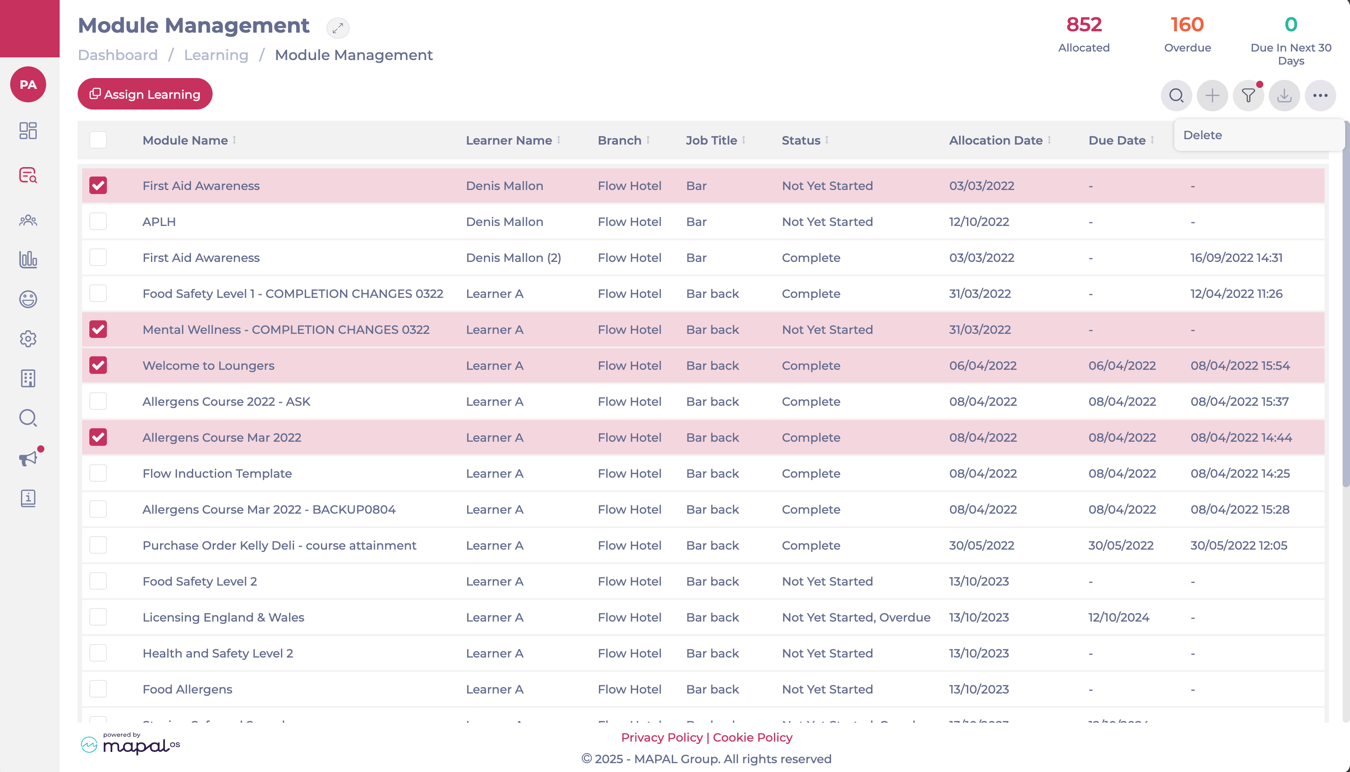
Task: Click Allergens Course 2022 - ASK module name
Action: pos(226,401)
